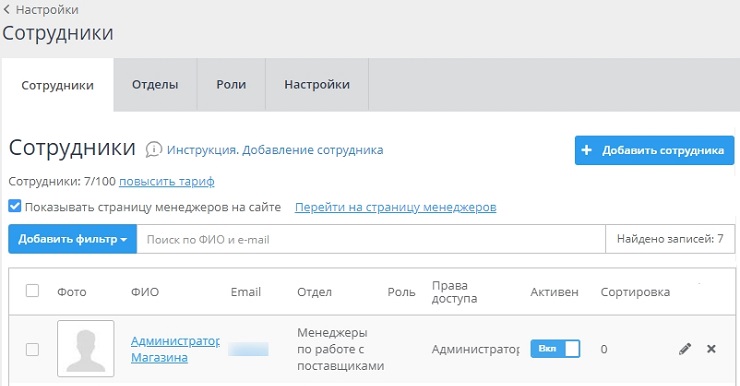Click the Сортировка column header

tap(635, 292)
